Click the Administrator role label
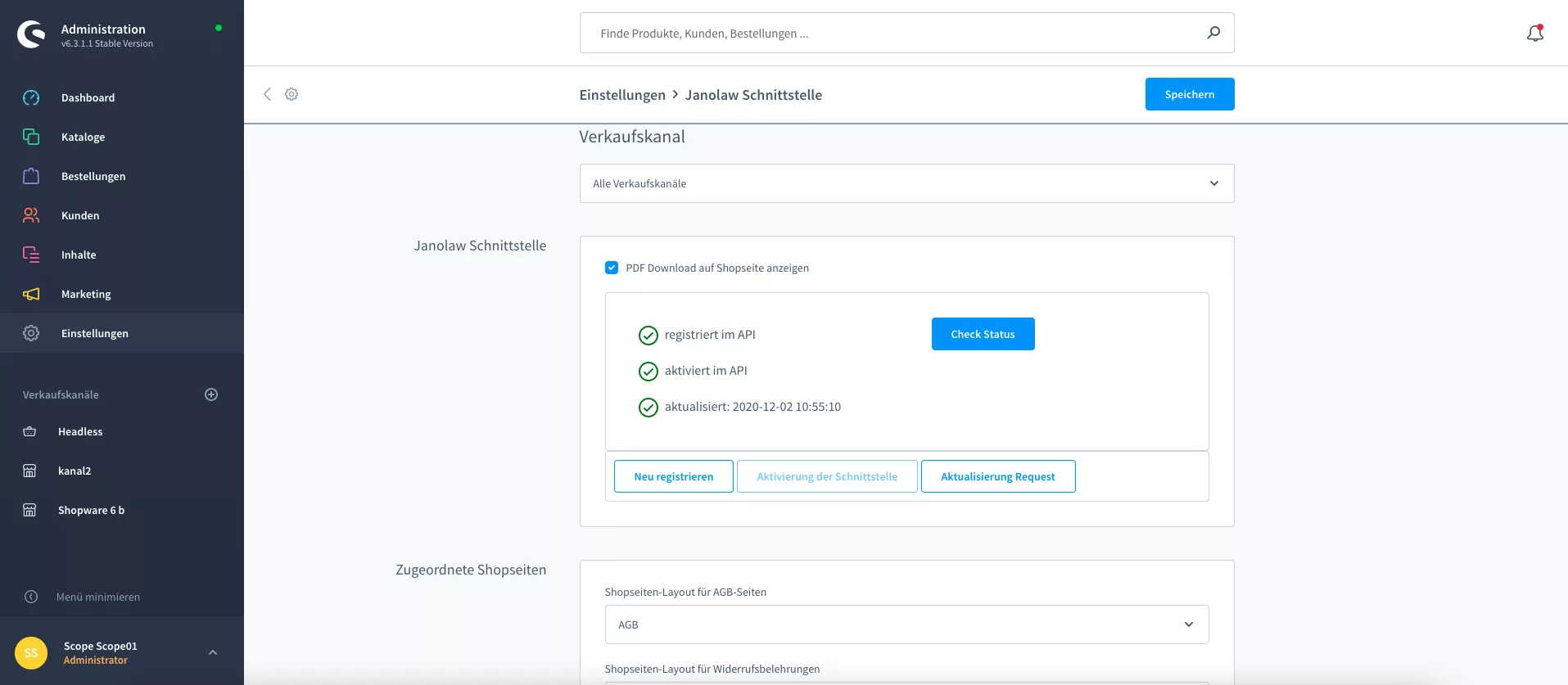 (96, 660)
